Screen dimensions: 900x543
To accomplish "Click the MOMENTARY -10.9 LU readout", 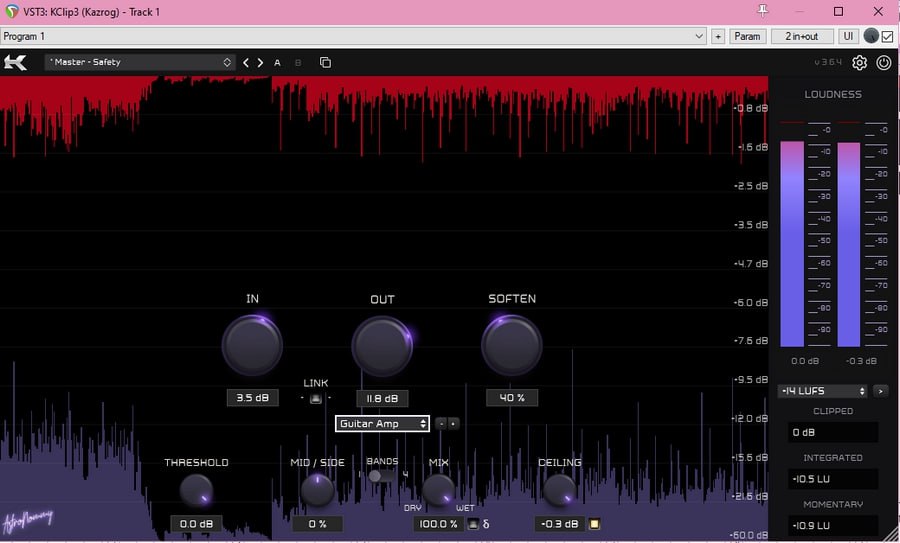I will (x=833, y=525).
